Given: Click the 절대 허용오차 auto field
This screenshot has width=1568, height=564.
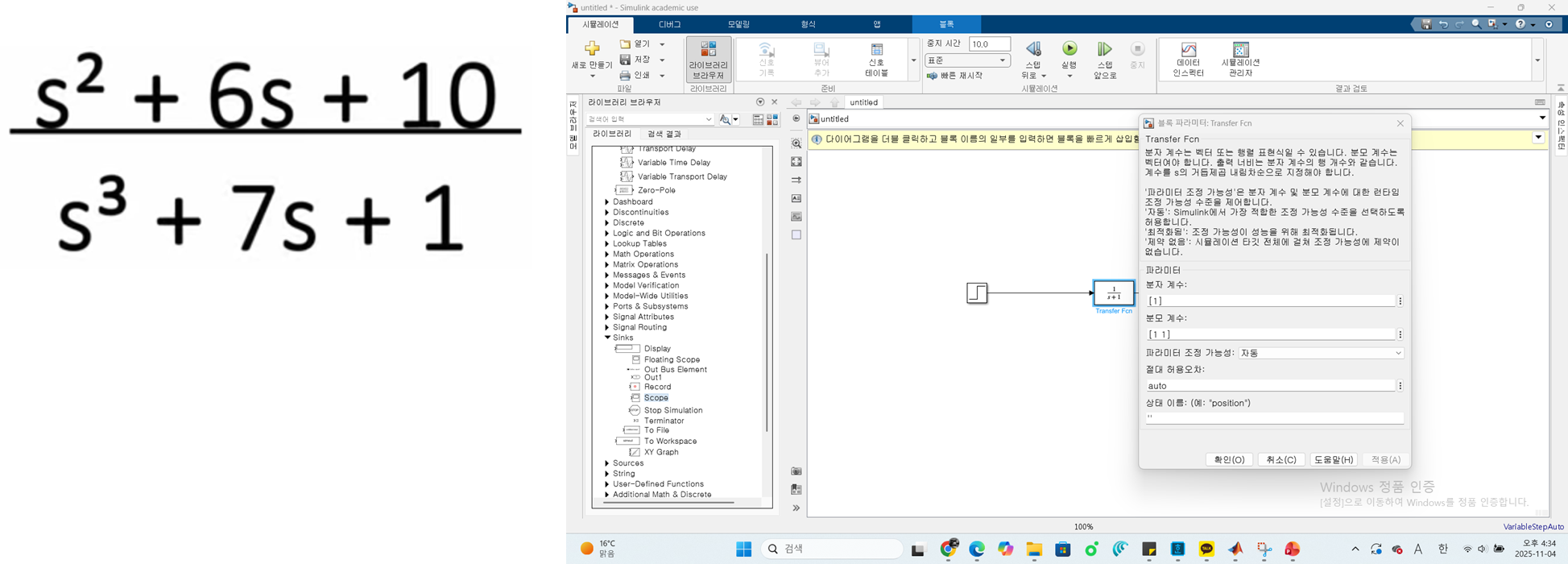Looking at the screenshot, I should [1270, 386].
